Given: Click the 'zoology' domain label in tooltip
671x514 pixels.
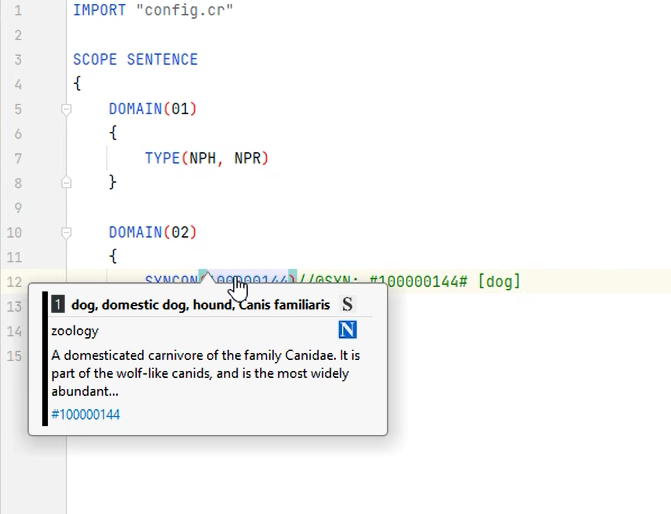Looking at the screenshot, I should click(75, 330).
